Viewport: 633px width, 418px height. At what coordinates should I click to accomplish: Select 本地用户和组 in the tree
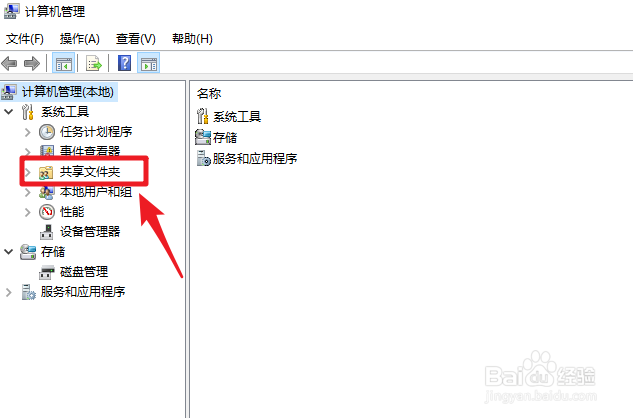point(96,192)
